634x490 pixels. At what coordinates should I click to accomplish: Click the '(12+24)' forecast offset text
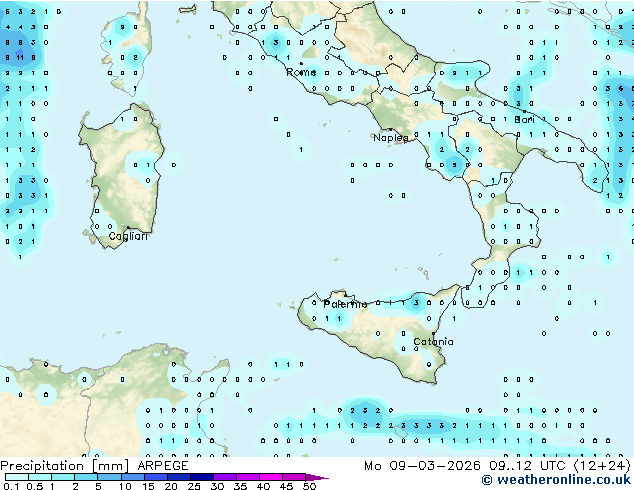(602, 466)
